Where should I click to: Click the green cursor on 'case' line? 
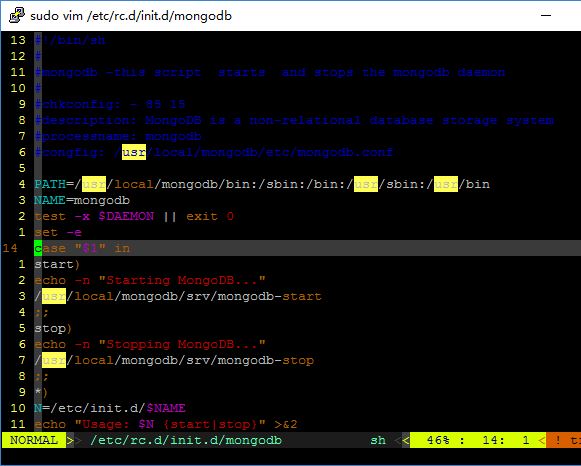click(x=38, y=248)
